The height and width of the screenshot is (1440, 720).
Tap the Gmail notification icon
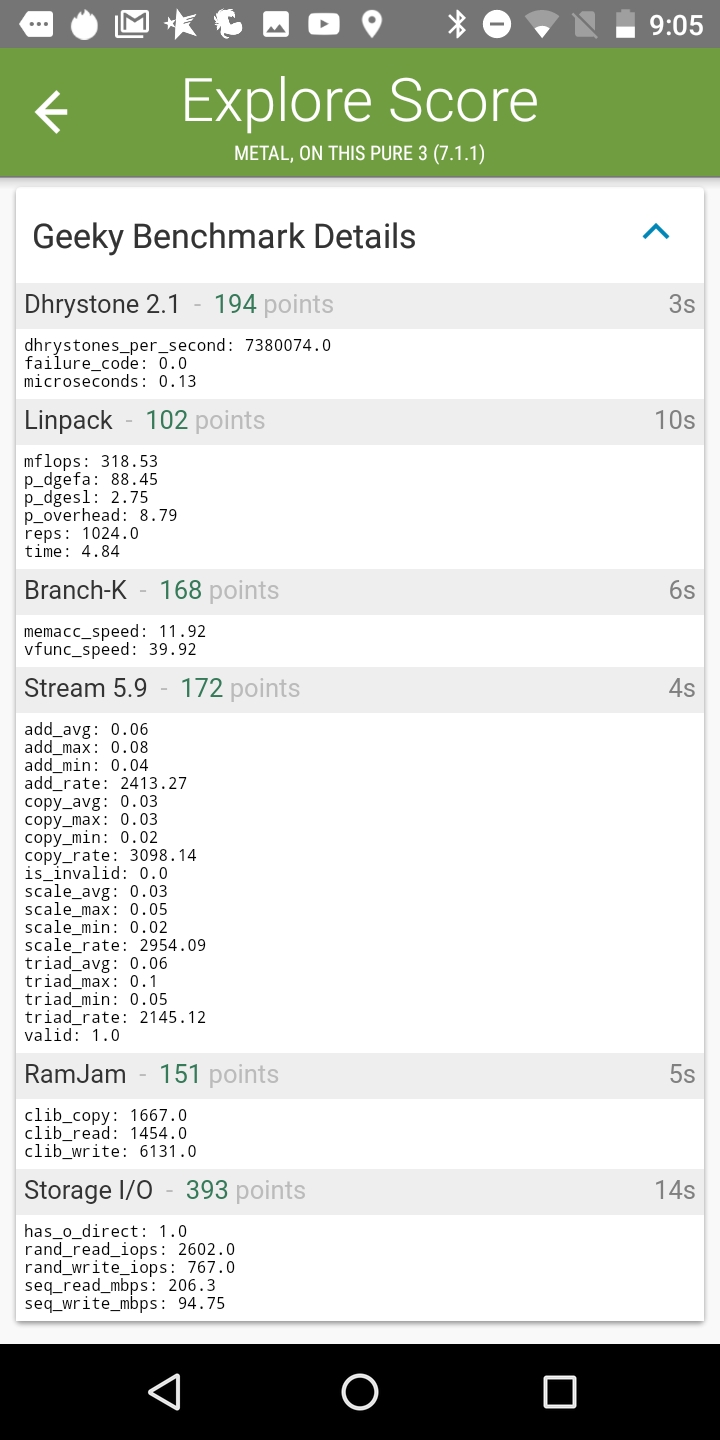tap(132, 24)
